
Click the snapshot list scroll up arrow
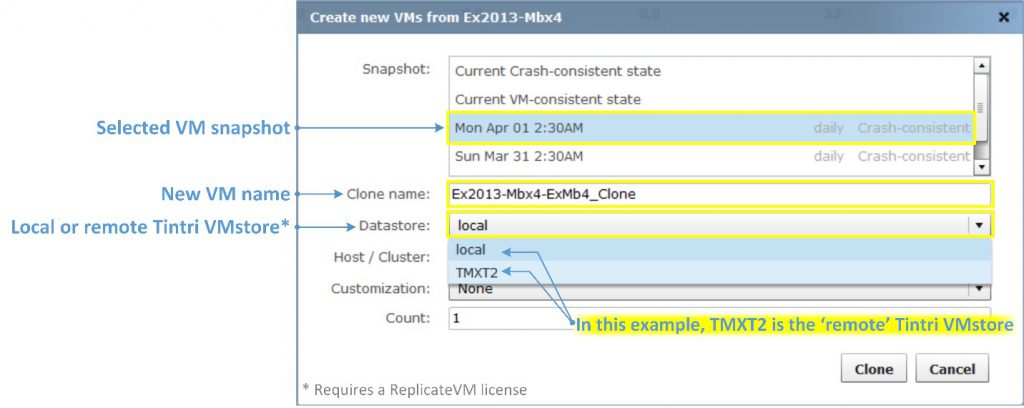click(981, 66)
